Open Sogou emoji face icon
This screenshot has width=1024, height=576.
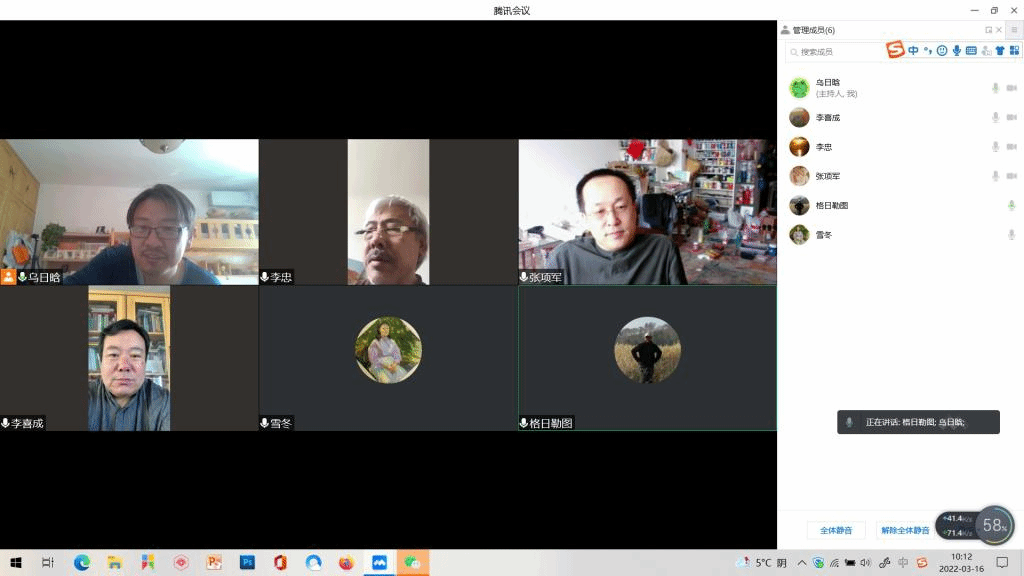(942, 51)
